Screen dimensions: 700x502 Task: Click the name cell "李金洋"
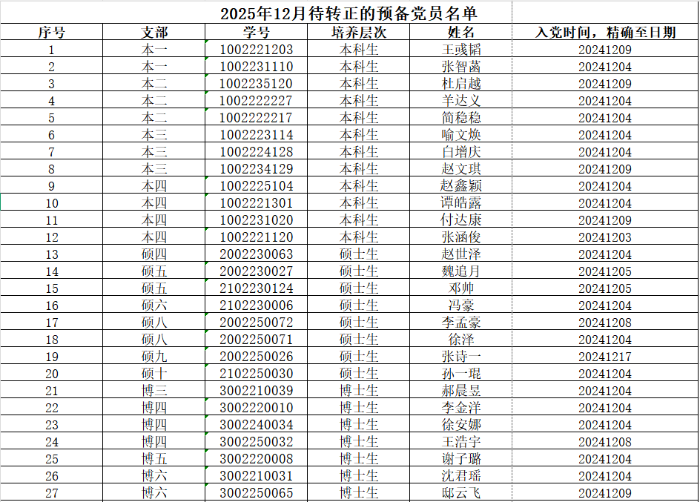pos(461,407)
